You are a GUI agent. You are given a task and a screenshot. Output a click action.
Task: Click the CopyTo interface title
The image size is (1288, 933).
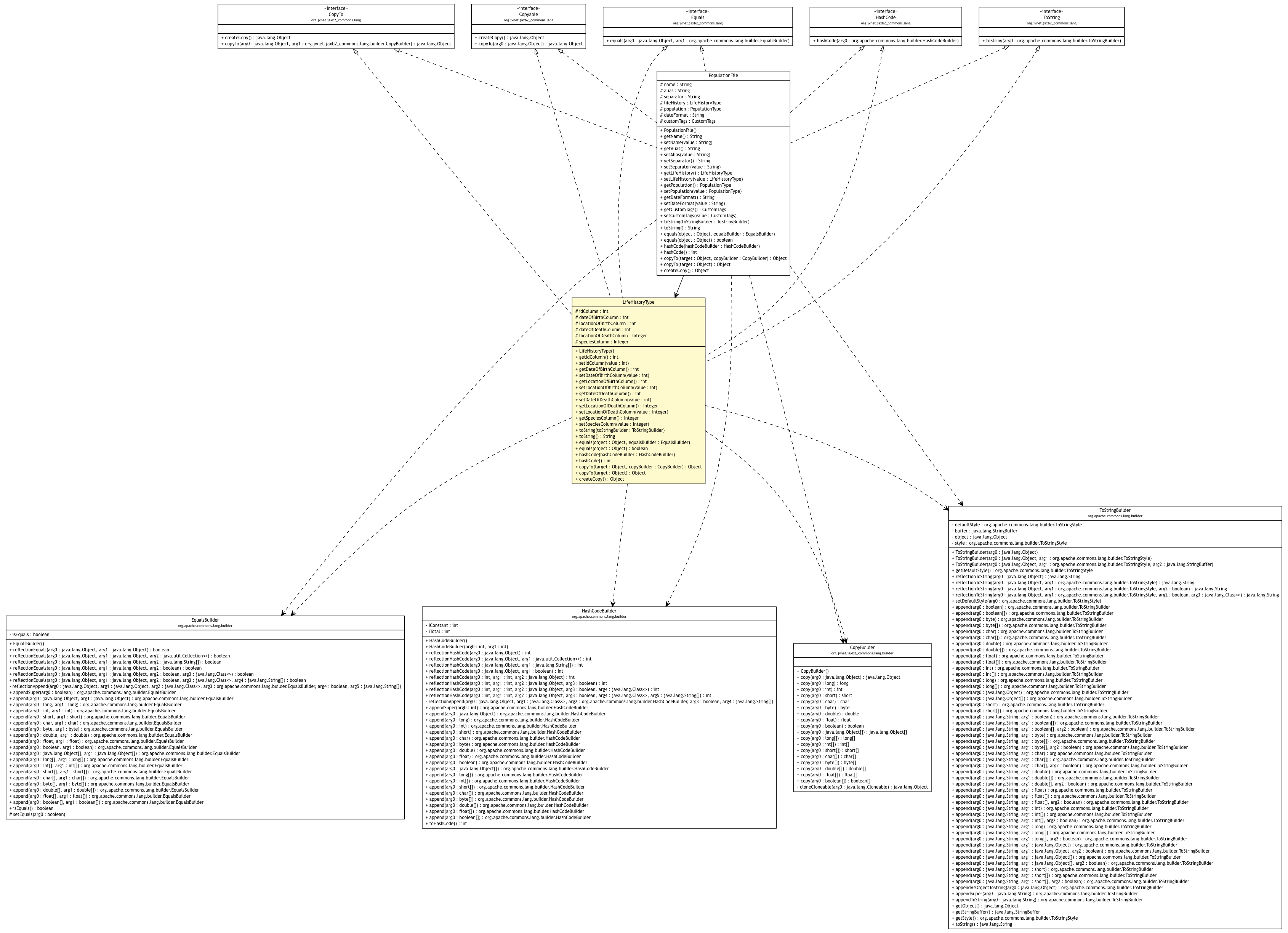(x=336, y=14)
